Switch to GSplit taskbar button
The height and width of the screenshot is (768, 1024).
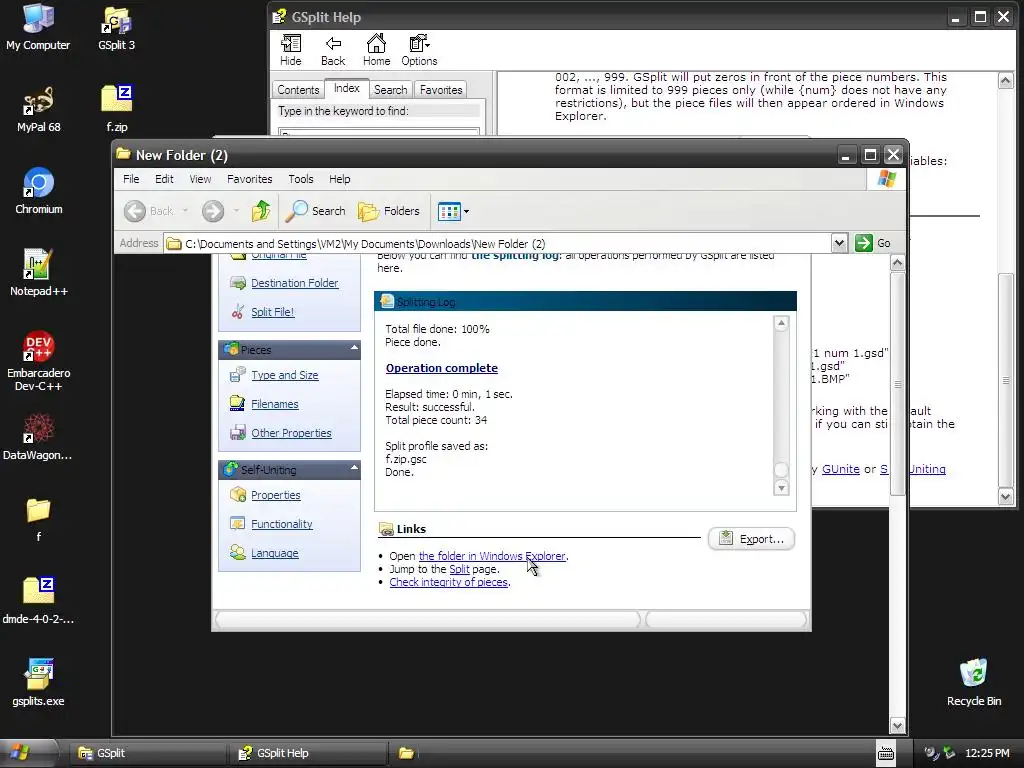pos(148,753)
